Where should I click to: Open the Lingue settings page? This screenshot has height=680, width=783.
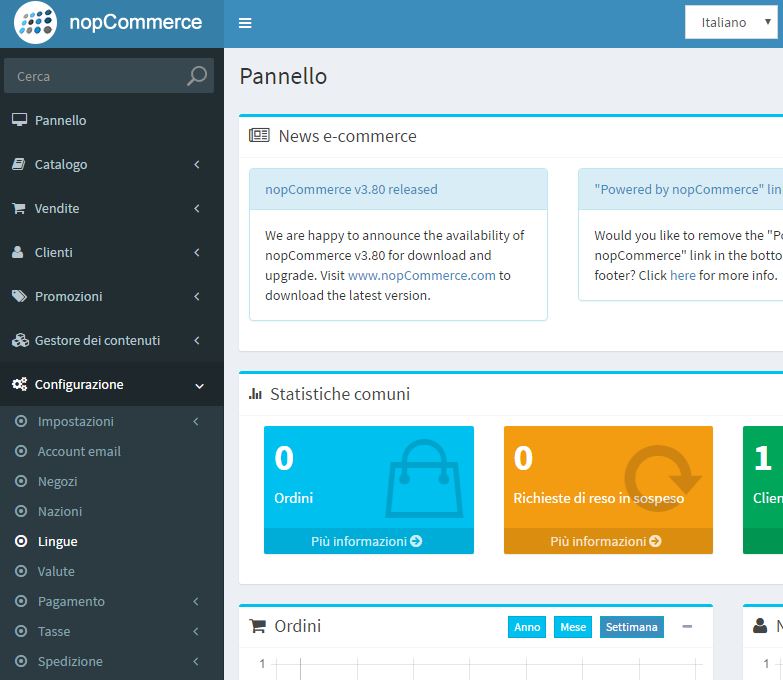click(57, 541)
